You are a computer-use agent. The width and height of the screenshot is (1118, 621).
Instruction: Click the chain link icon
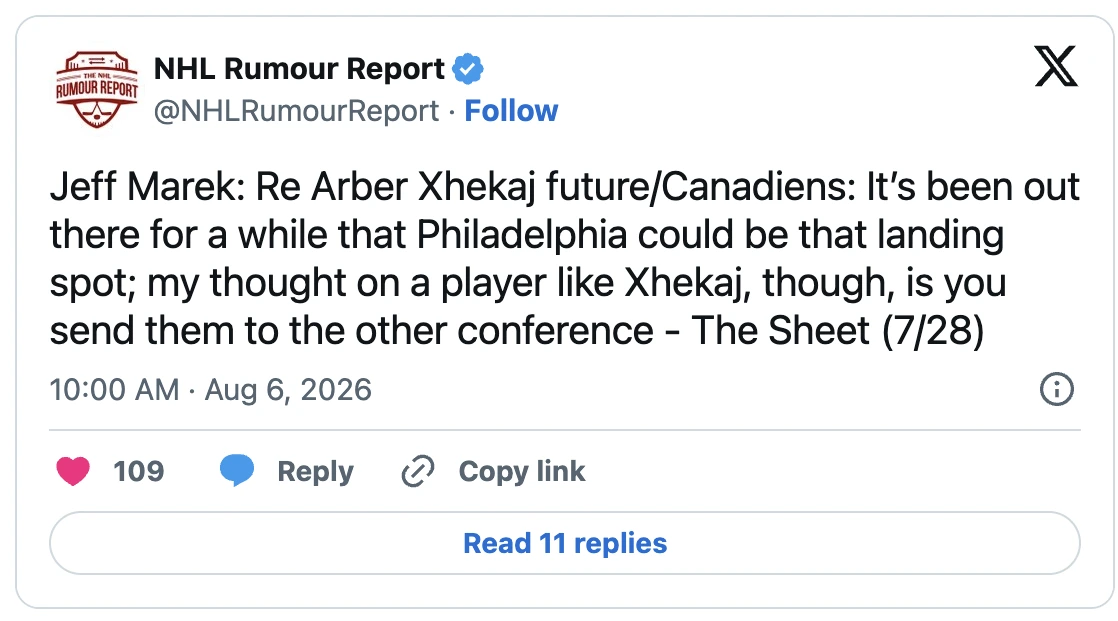pyautogui.click(x=418, y=471)
